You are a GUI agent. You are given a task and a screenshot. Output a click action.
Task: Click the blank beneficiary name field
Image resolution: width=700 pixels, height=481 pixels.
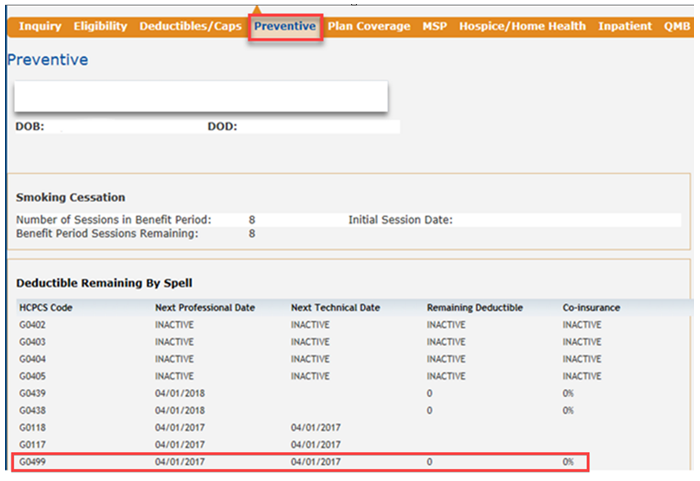(x=200, y=96)
